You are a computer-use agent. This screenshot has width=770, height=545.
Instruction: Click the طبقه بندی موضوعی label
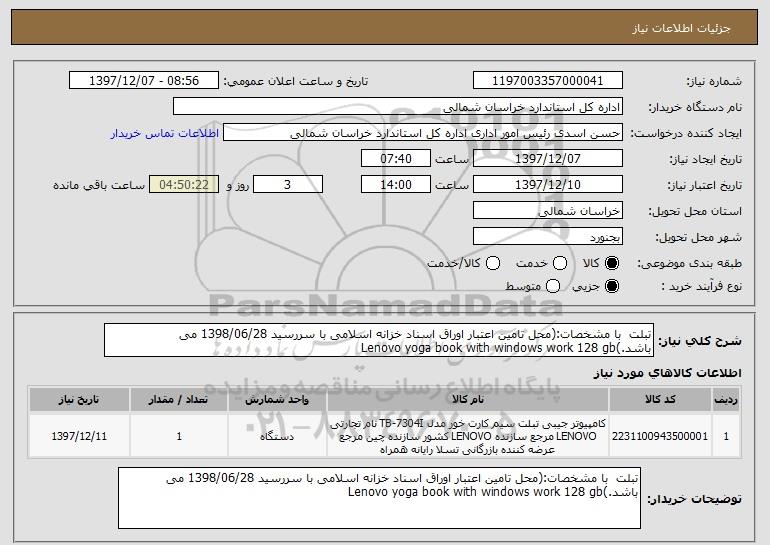[x=689, y=264]
